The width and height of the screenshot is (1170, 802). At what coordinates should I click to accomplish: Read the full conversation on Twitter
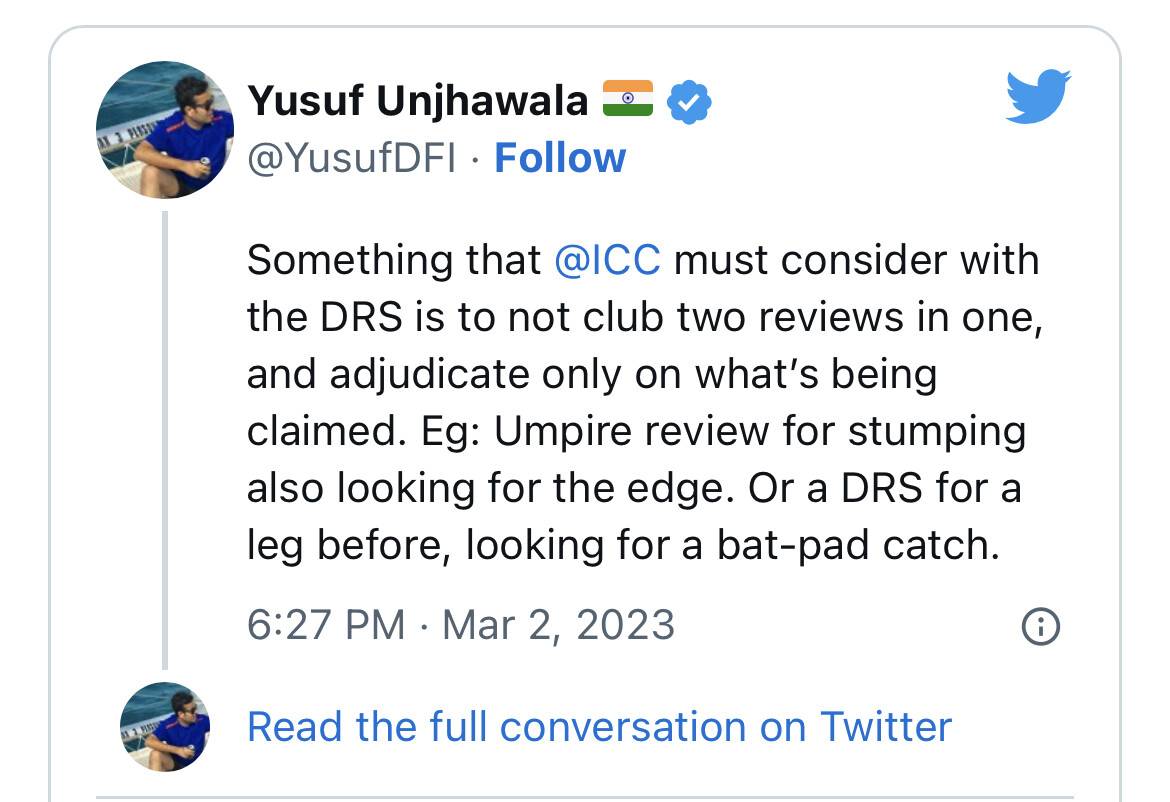[599, 727]
